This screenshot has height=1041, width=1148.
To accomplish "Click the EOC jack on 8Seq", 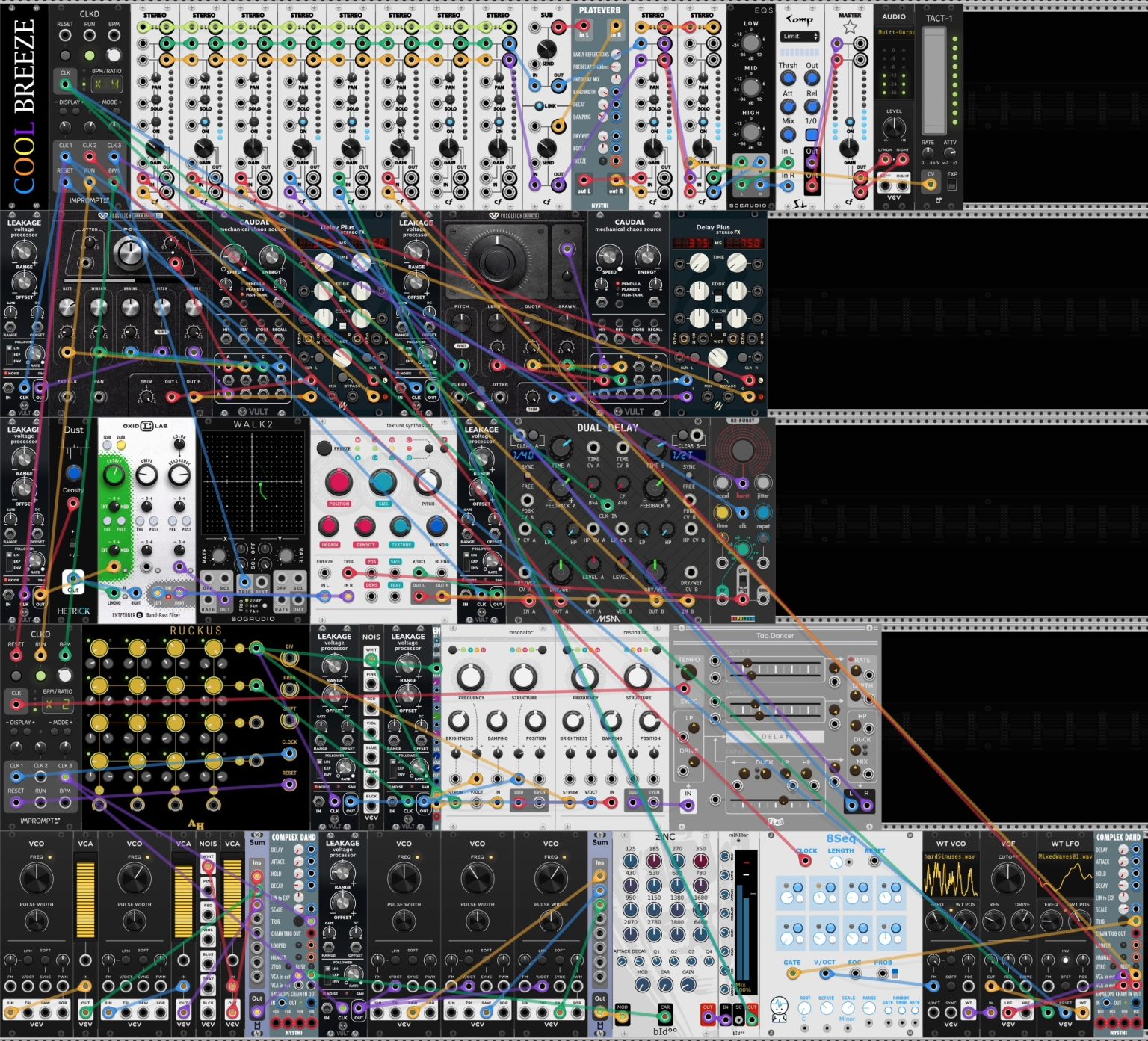I will (x=855, y=973).
